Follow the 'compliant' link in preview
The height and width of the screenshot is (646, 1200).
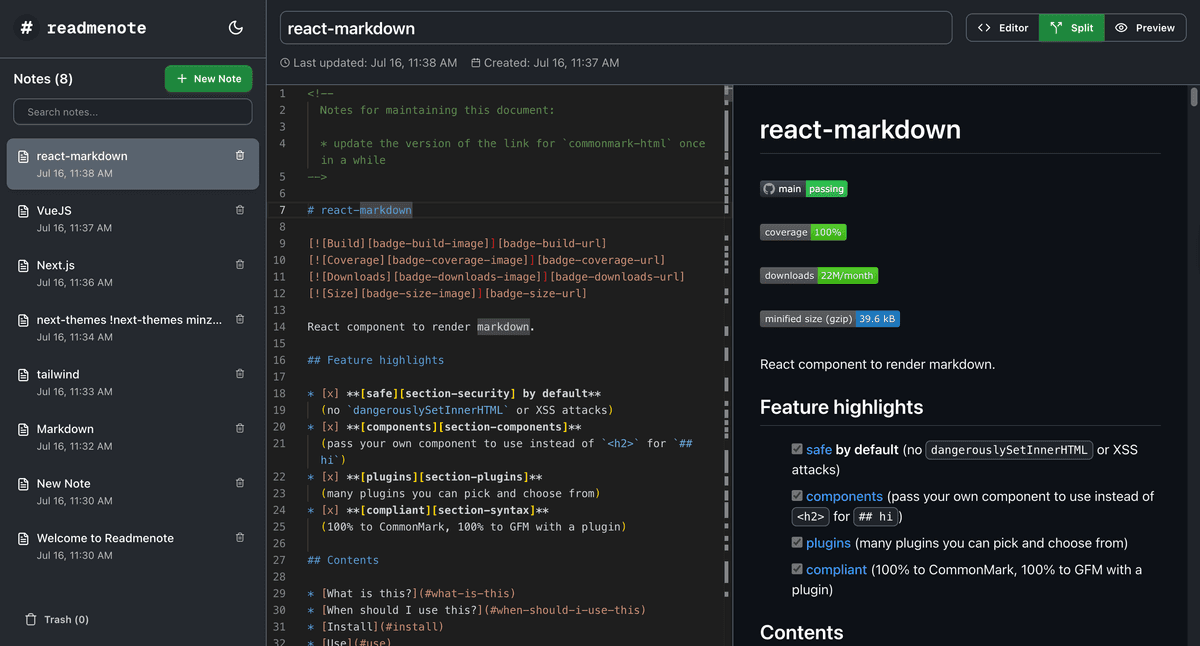836,569
